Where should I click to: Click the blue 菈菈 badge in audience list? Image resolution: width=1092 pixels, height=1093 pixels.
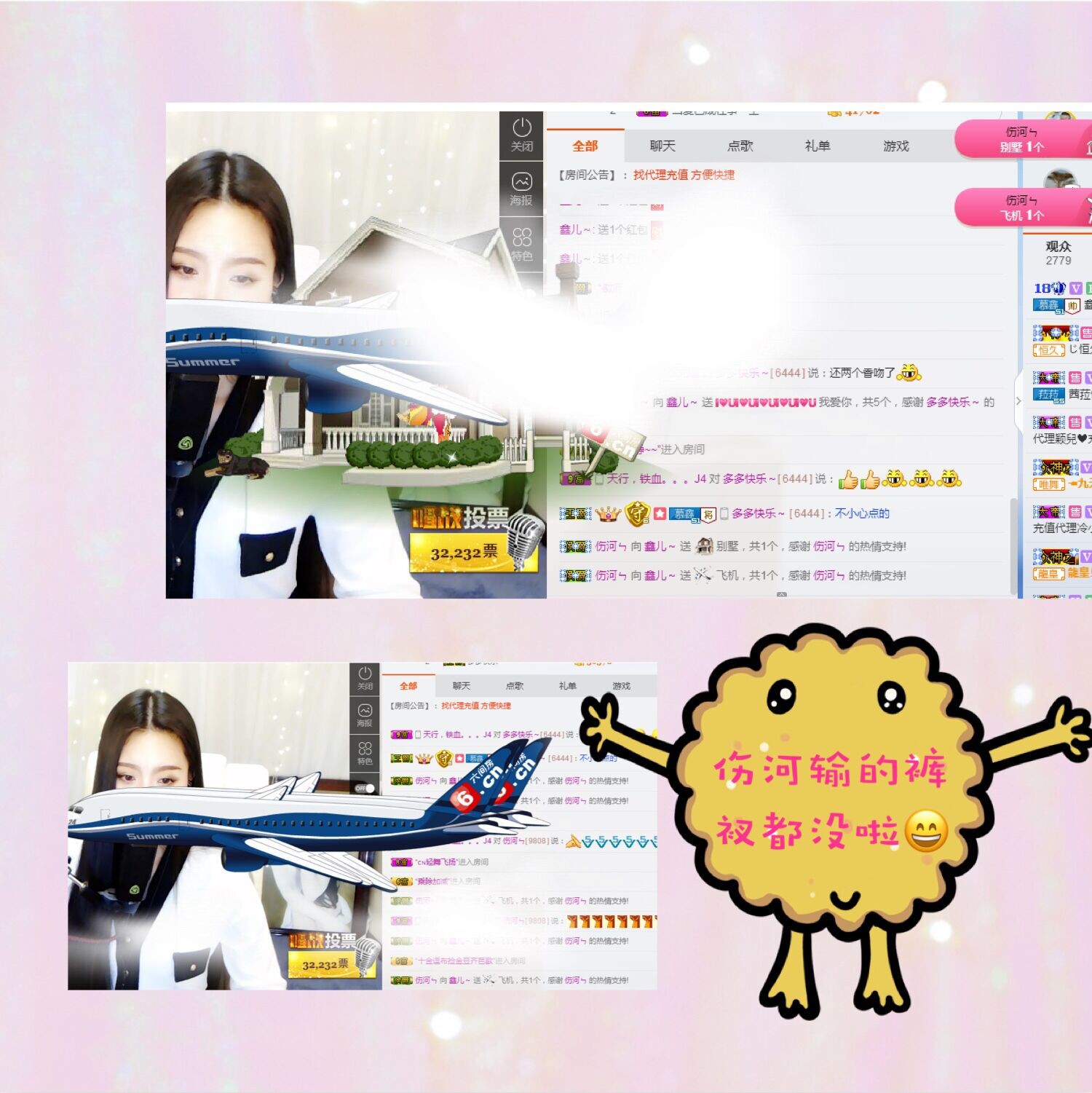click(x=1049, y=395)
